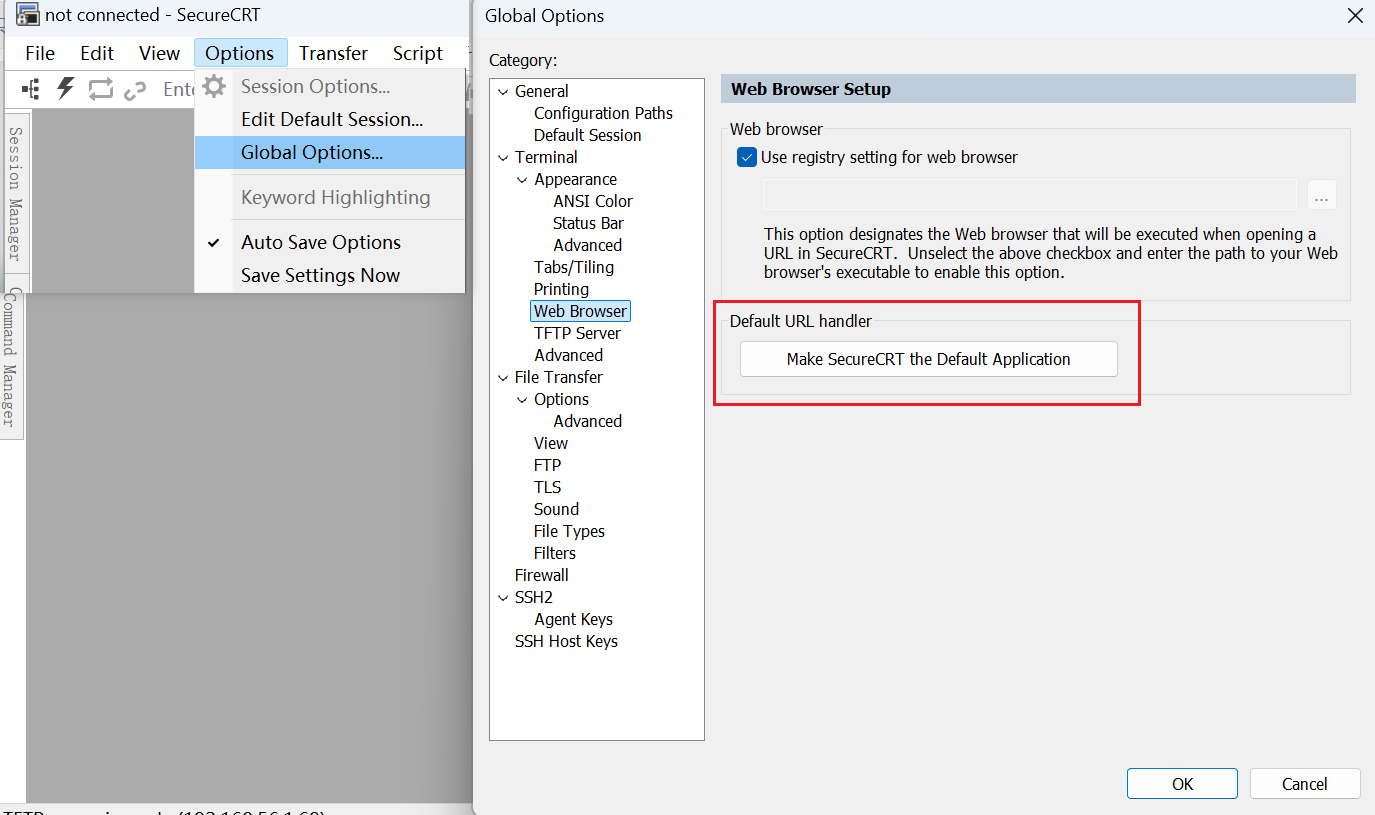Open the Script menu
The width and height of the screenshot is (1375, 815).
[x=417, y=53]
